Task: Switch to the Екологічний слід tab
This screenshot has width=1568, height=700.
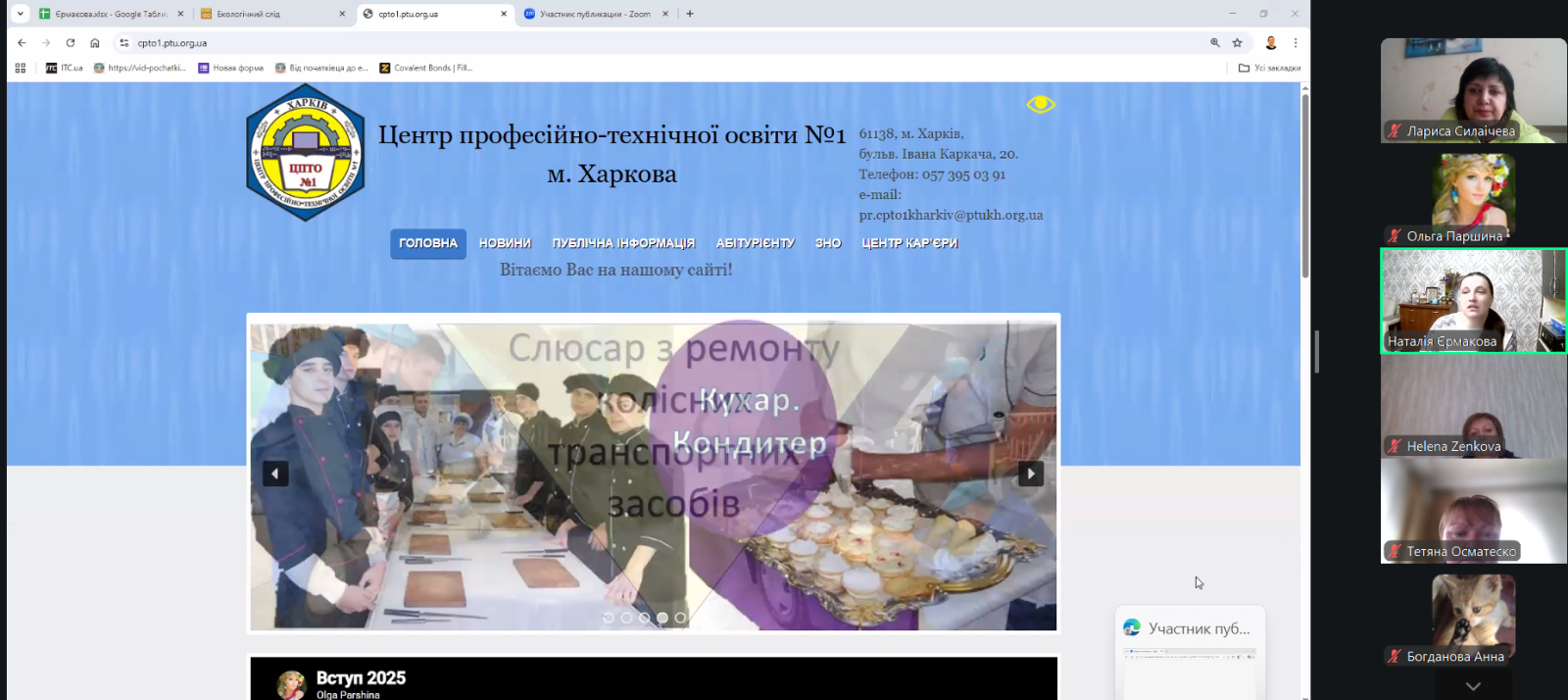Action: coord(265,14)
